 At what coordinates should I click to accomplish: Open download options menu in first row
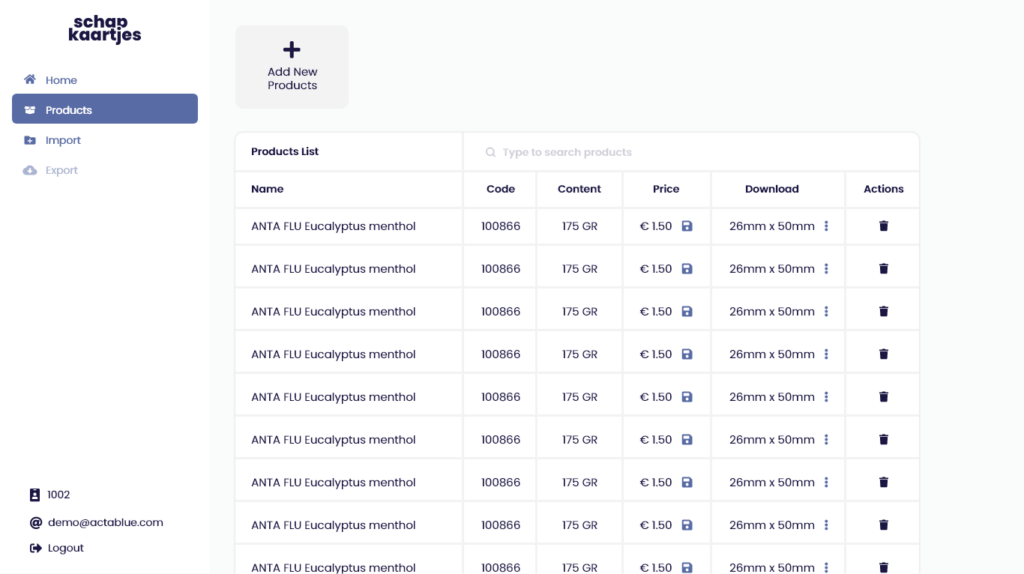826,226
